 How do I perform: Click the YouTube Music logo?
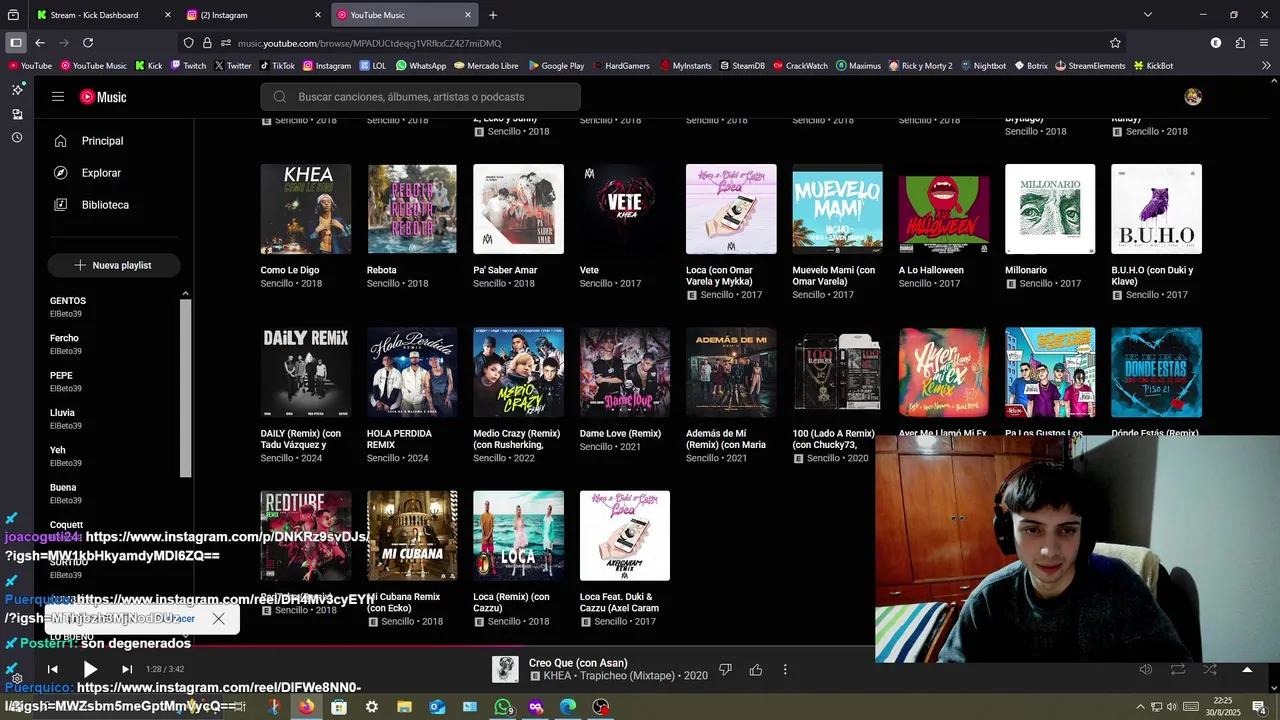click(103, 97)
